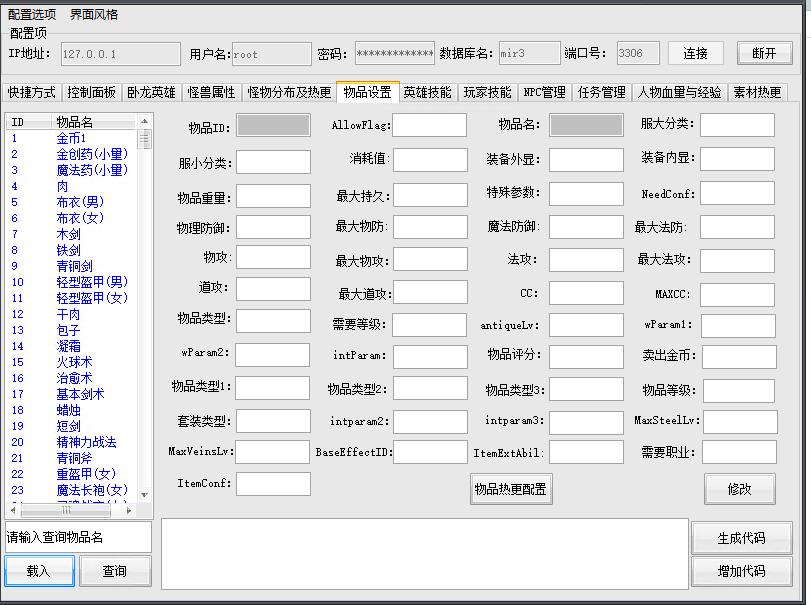Click the 生成代码 button
The width and height of the screenshot is (811, 605).
coord(741,537)
